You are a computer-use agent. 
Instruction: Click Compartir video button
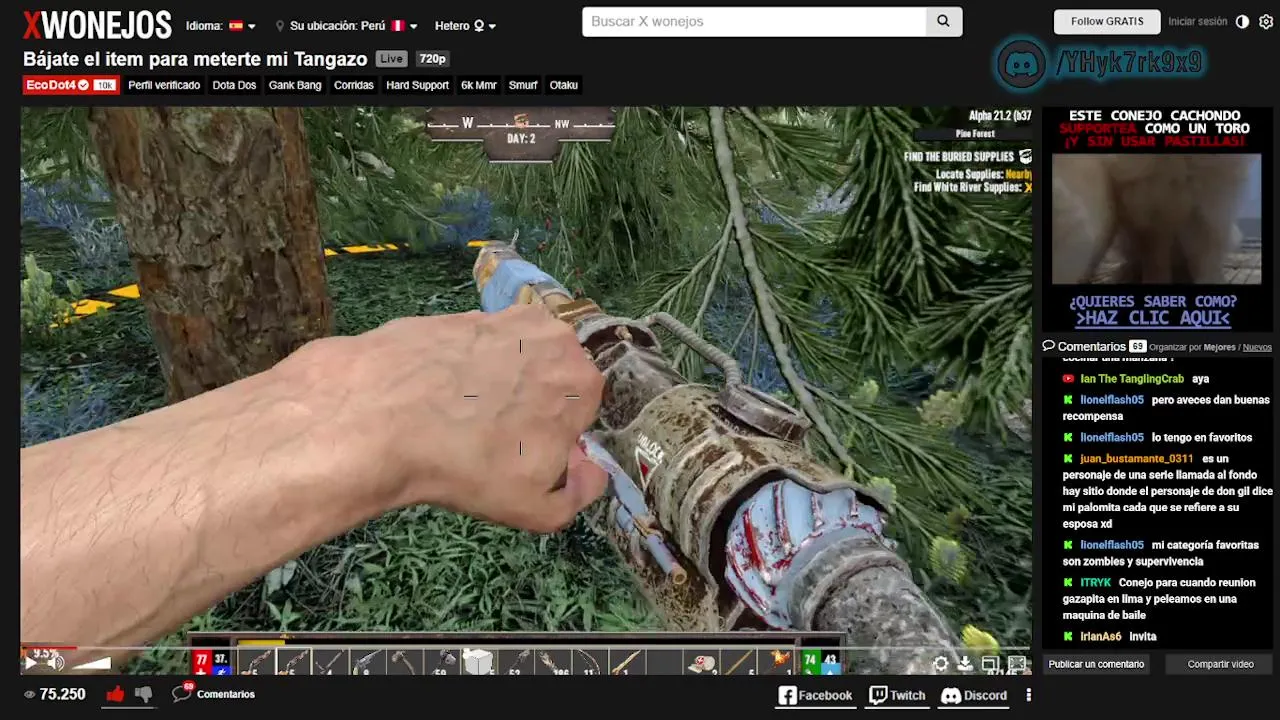[1220, 664]
